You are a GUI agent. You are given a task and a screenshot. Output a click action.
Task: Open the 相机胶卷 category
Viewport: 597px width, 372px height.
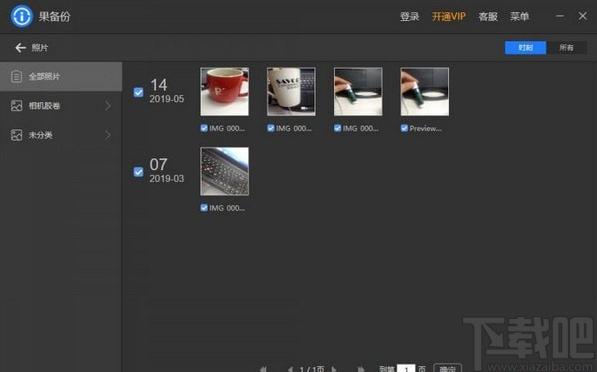tap(61, 105)
